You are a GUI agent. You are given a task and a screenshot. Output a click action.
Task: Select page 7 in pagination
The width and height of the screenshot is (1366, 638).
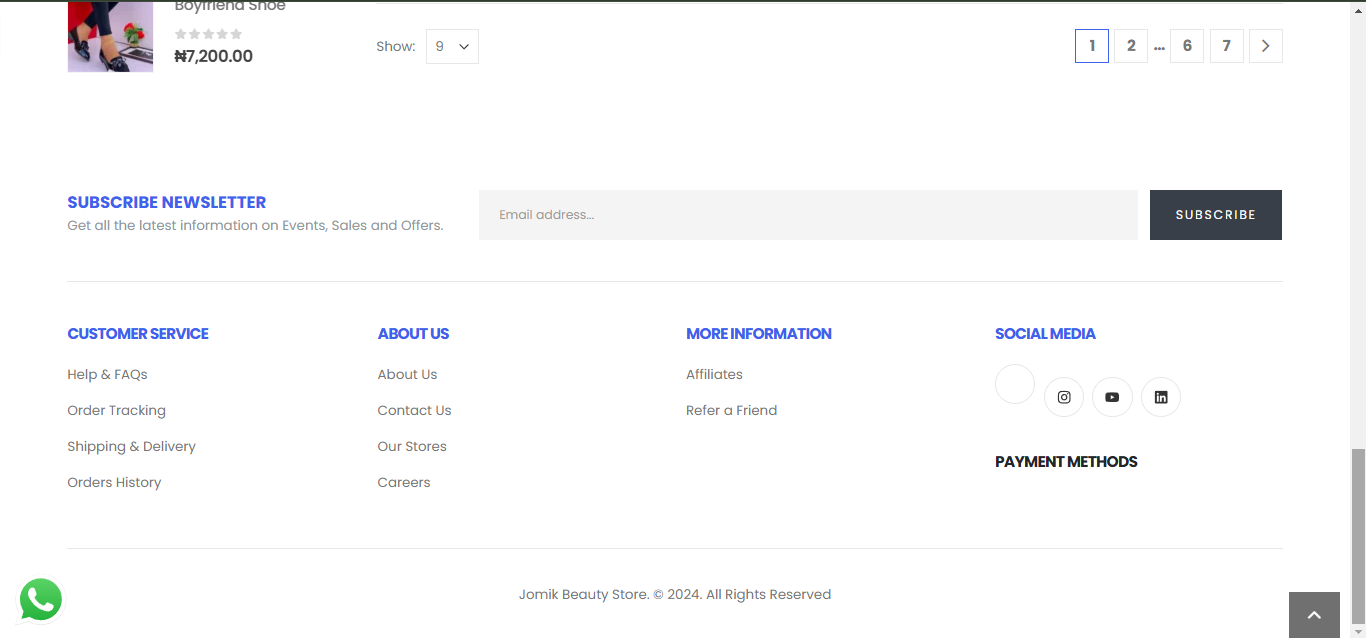(x=1227, y=46)
